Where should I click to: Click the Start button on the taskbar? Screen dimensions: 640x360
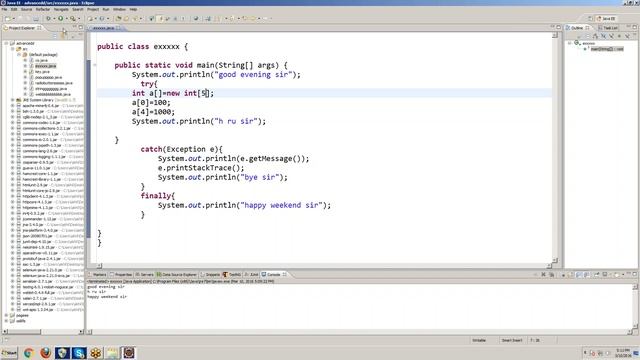pyautogui.click(x=9, y=353)
